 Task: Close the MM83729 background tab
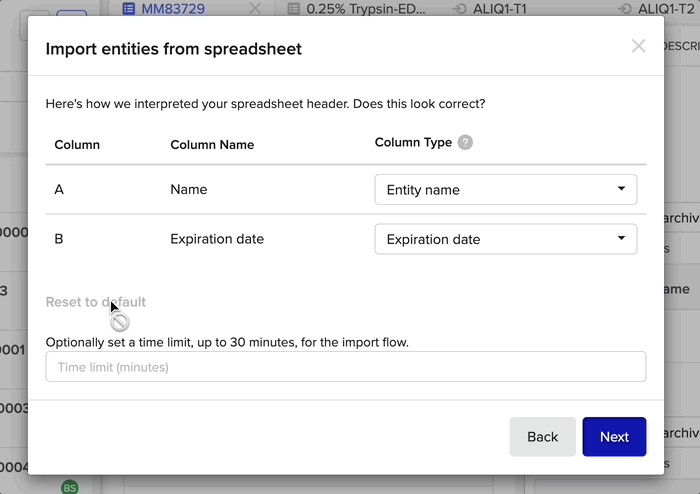click(x=255, y=8)
